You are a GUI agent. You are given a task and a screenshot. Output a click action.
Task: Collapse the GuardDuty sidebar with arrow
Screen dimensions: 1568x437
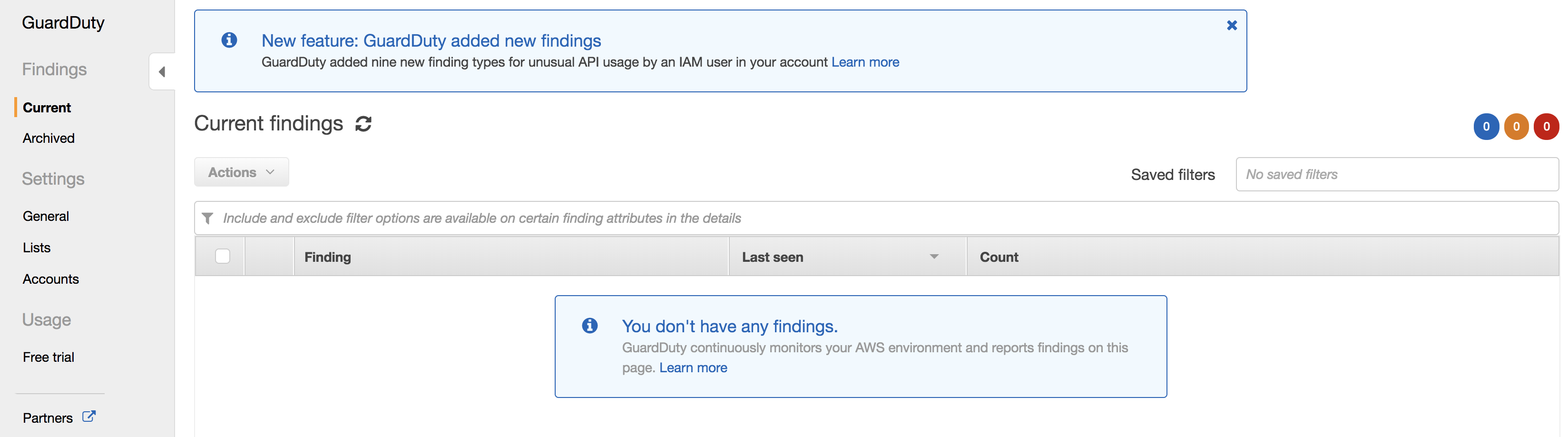tap(162, 72)
